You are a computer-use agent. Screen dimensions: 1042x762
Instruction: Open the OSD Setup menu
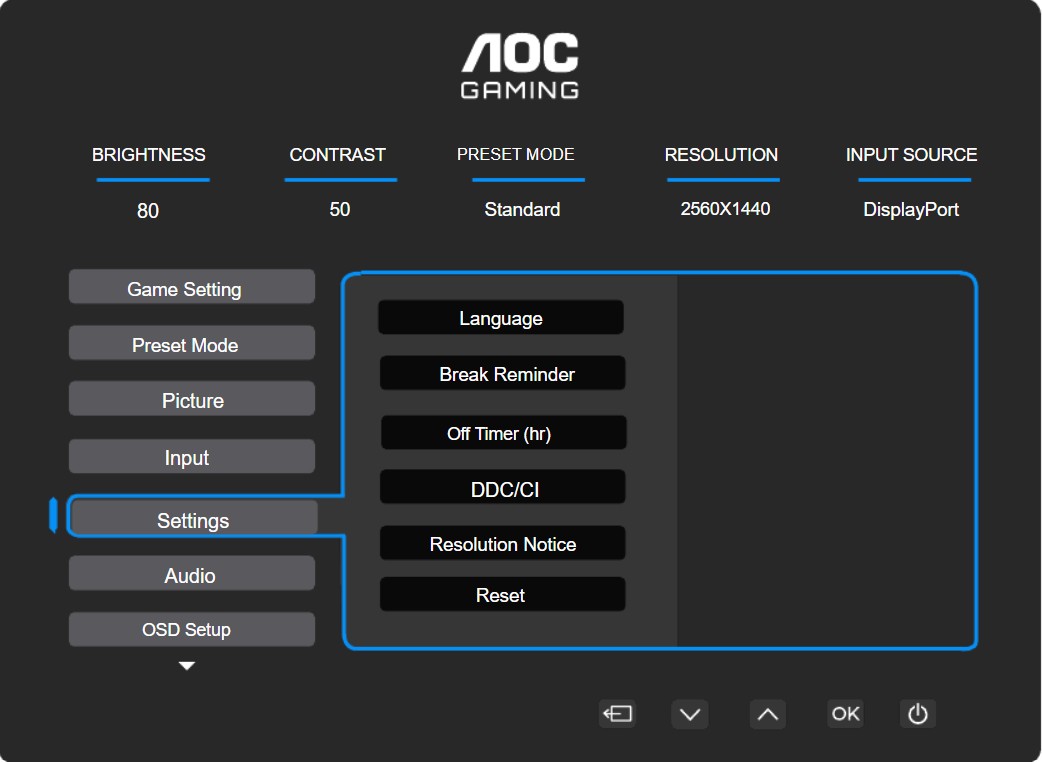point(191,630)
